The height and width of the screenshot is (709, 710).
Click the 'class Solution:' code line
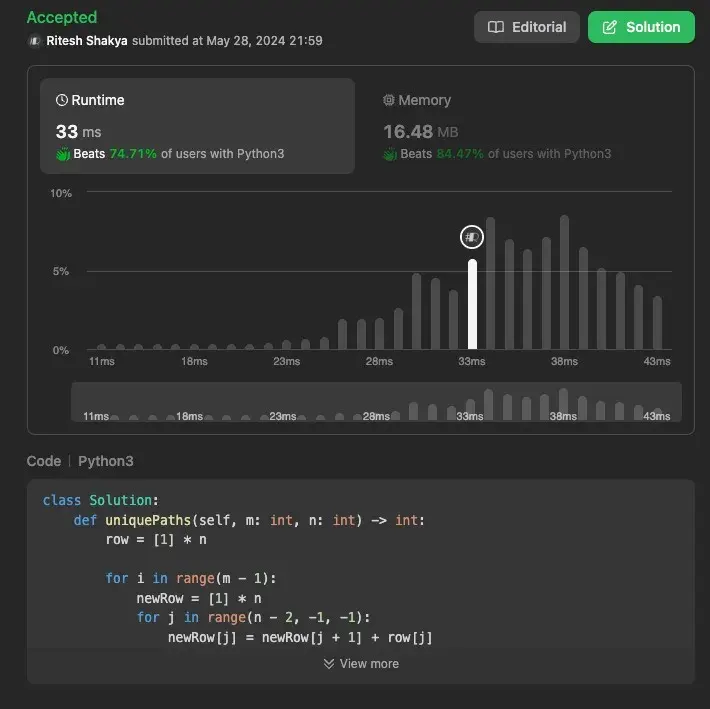pyautogui.click(x=101, y=500)
